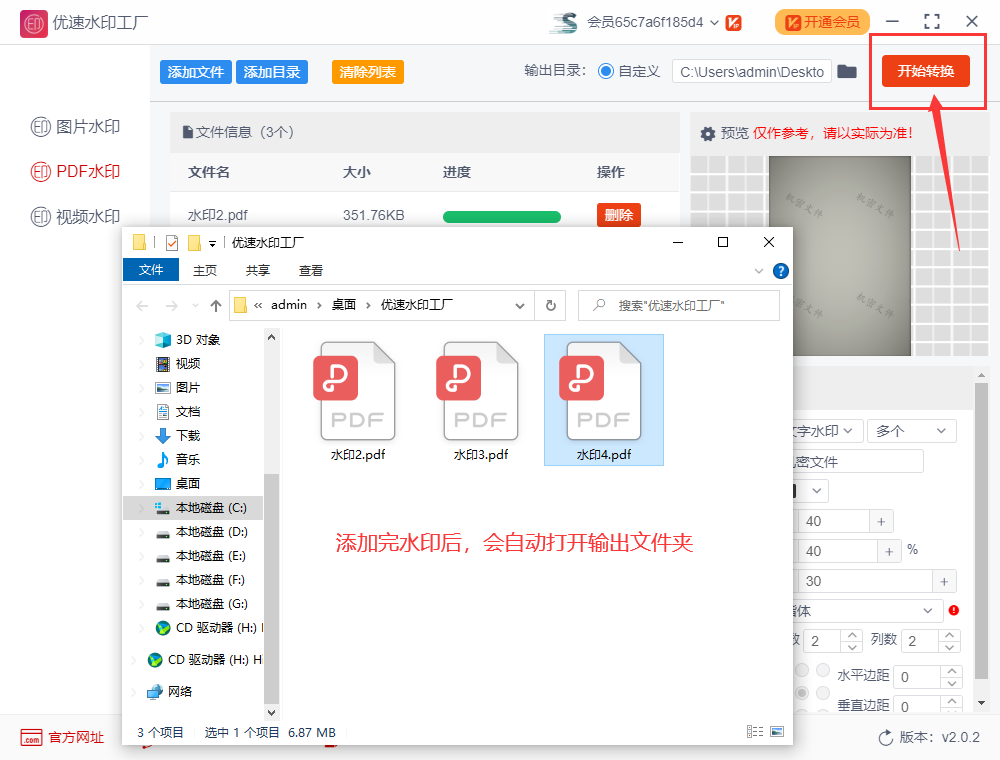Open the output folder browse icon
The height and width of the screenshot is (760, 1000).
(x=847, y=71)
